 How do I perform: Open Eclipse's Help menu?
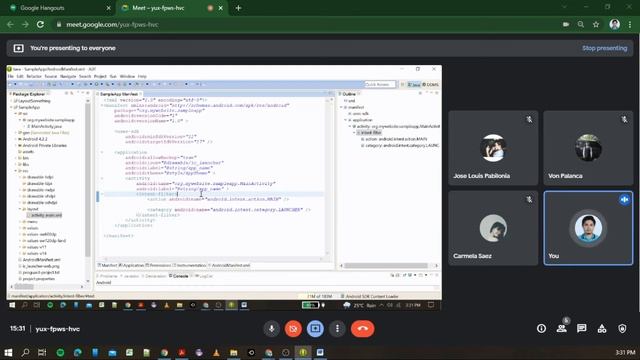[142, 76]
